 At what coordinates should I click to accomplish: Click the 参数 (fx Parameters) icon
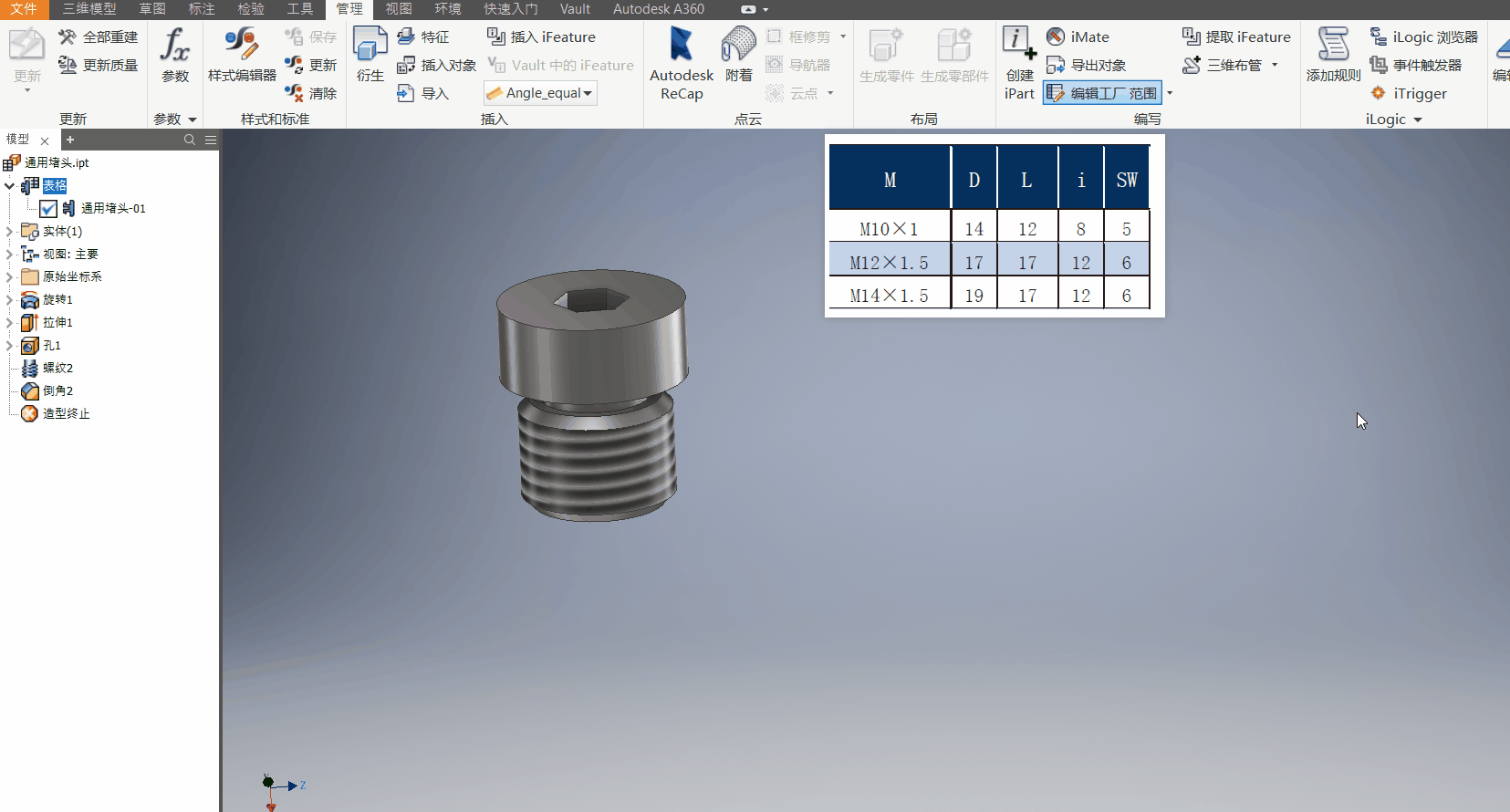(x=174, y=46)
